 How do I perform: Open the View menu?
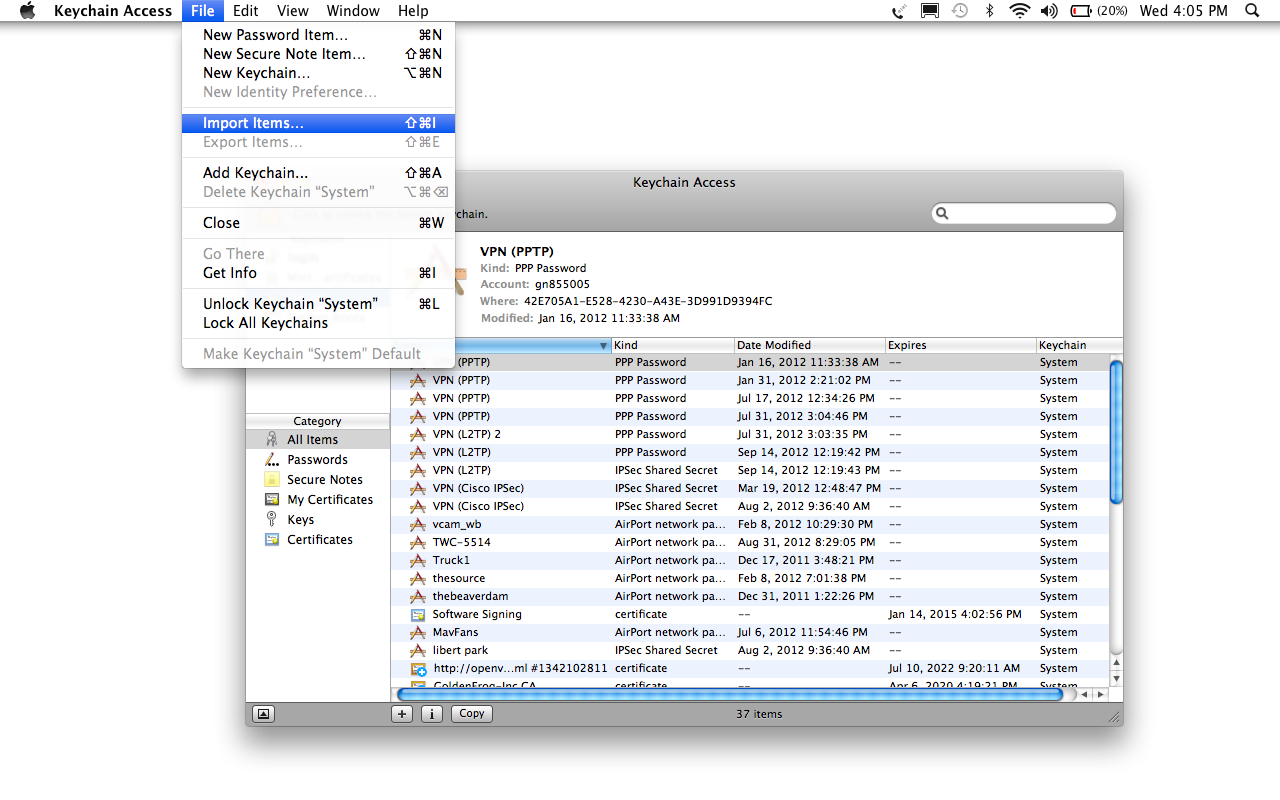click(292, 11)
